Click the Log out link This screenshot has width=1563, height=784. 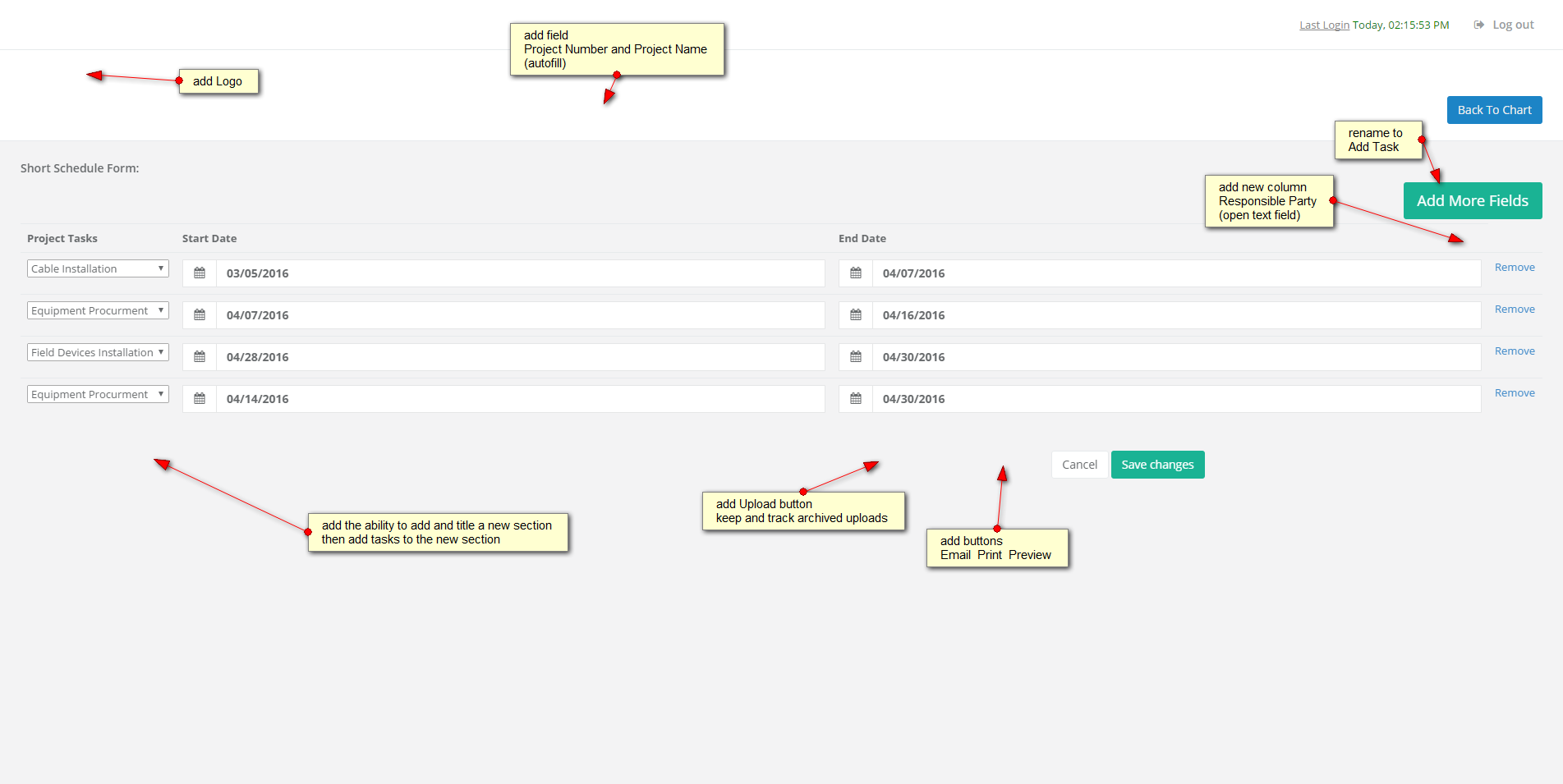[x=1512, y=25]
